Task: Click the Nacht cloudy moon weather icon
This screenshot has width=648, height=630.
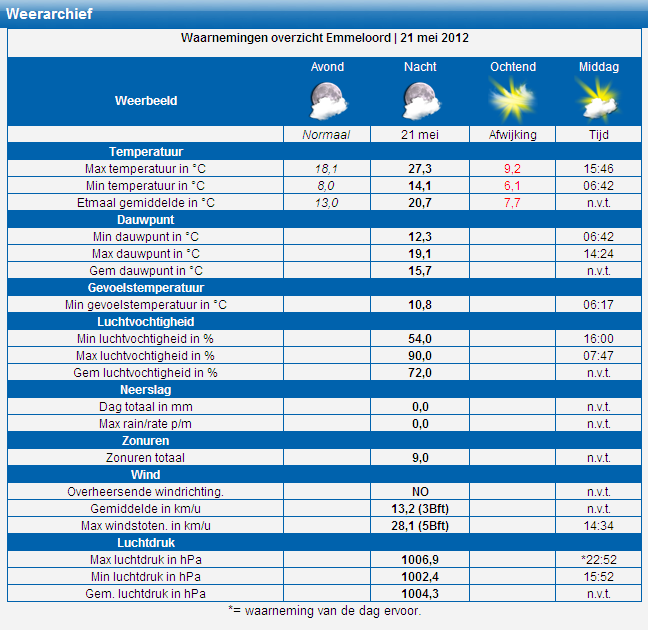Action: 420,100
